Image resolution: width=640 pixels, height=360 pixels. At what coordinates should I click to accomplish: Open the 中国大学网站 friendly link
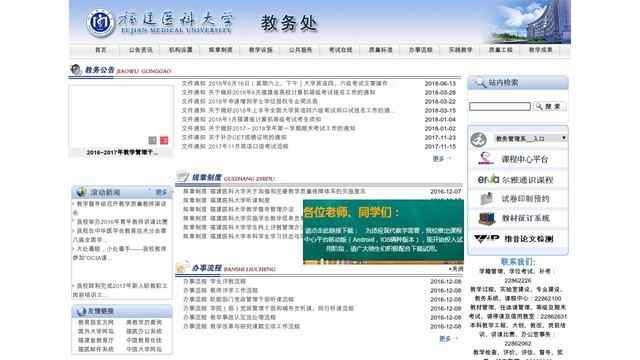[144, 349]
